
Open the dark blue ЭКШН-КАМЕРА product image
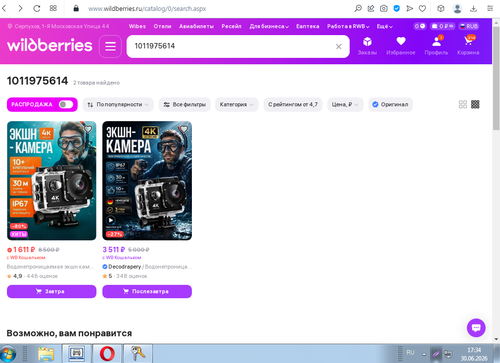pyautogui.click(x=147, y=180)
